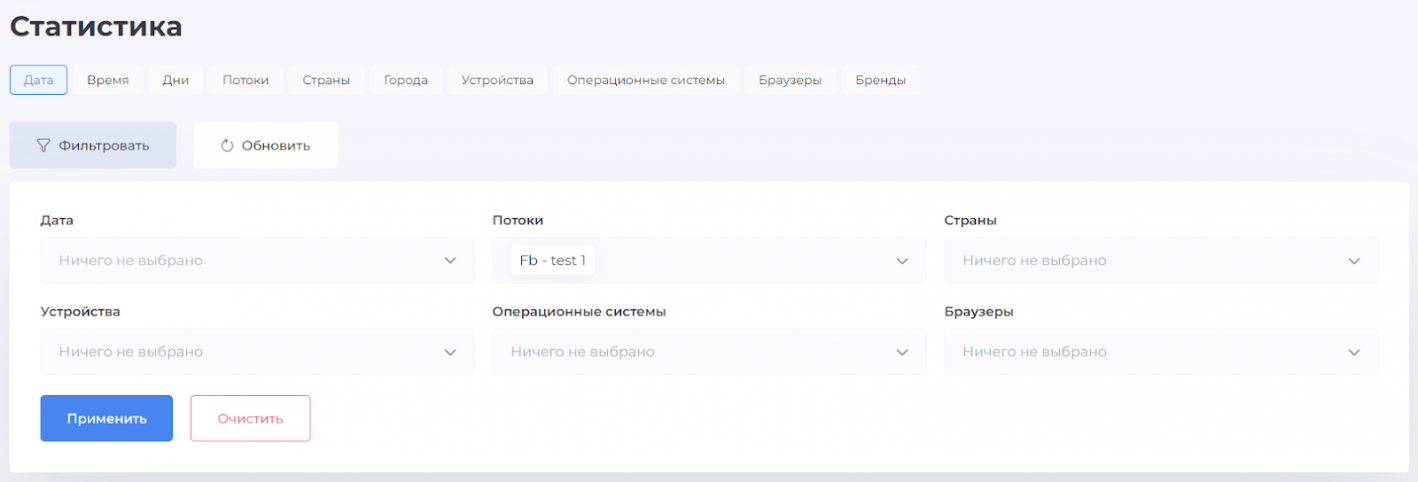Switch to the Браузеры tab
This screenshot has width=1418, height=482.
tap(790, 80)
